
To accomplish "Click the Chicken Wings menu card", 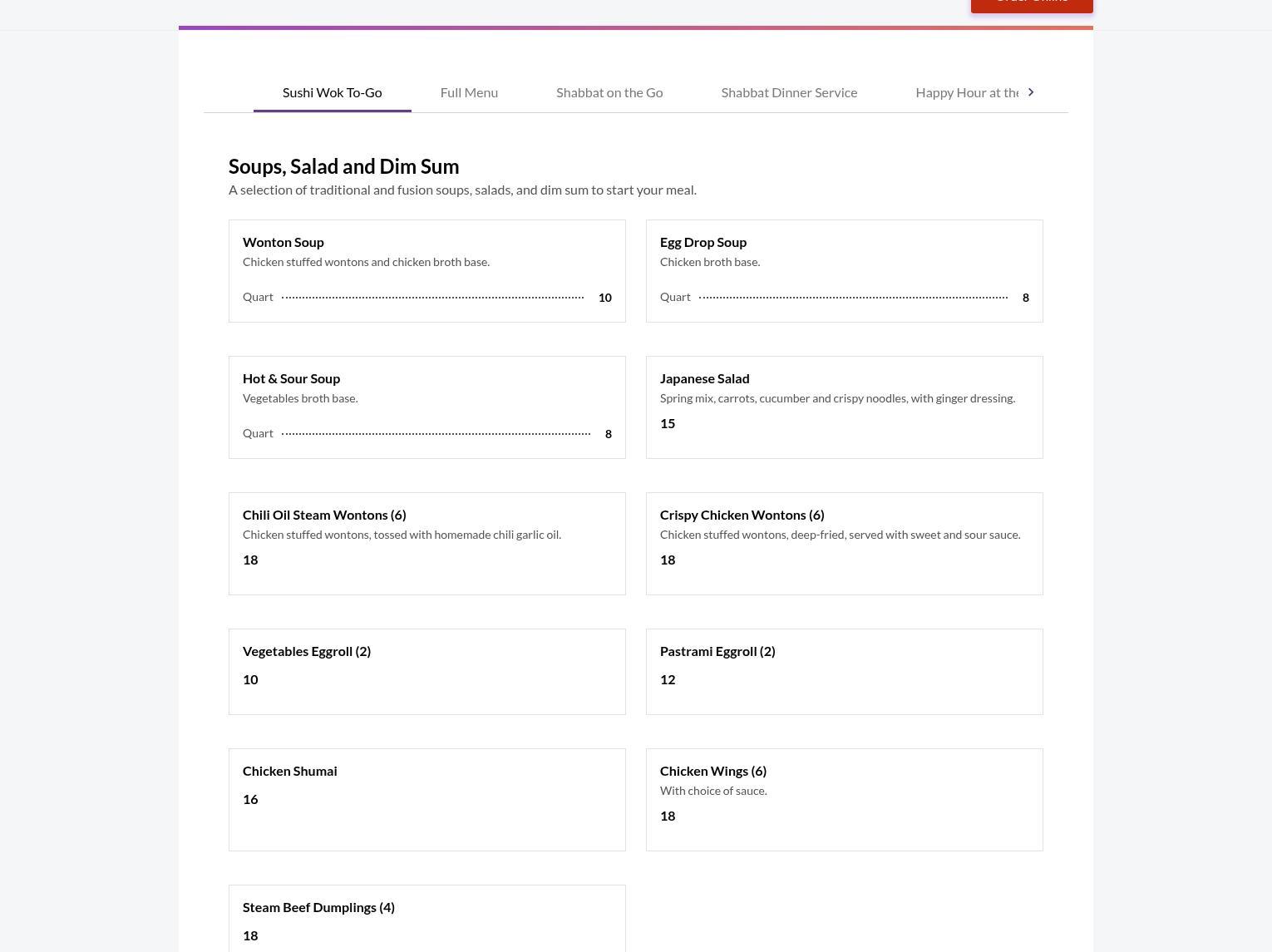I will click(844, 799).
